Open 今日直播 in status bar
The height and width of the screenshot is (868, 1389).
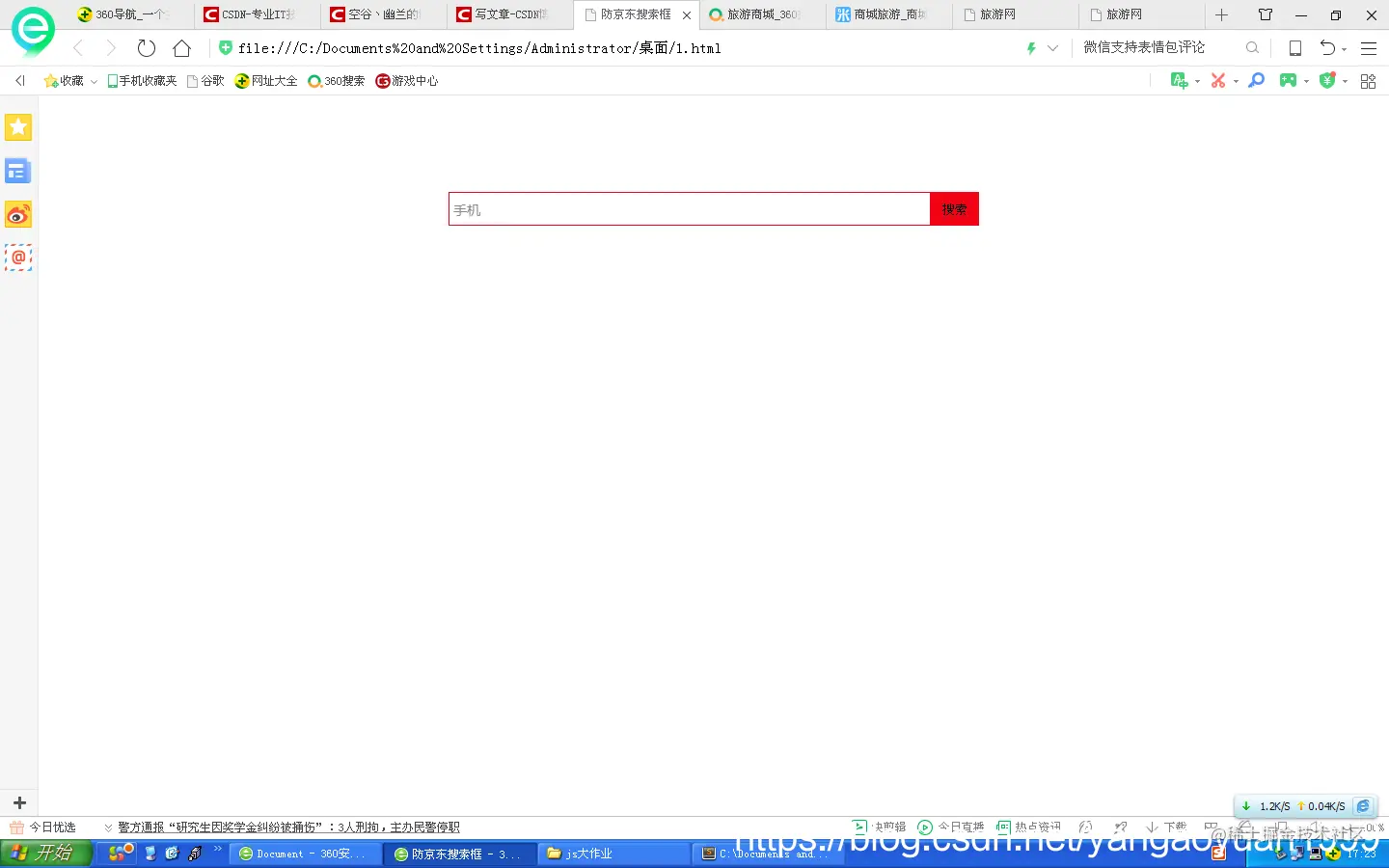tap(951, 827)
